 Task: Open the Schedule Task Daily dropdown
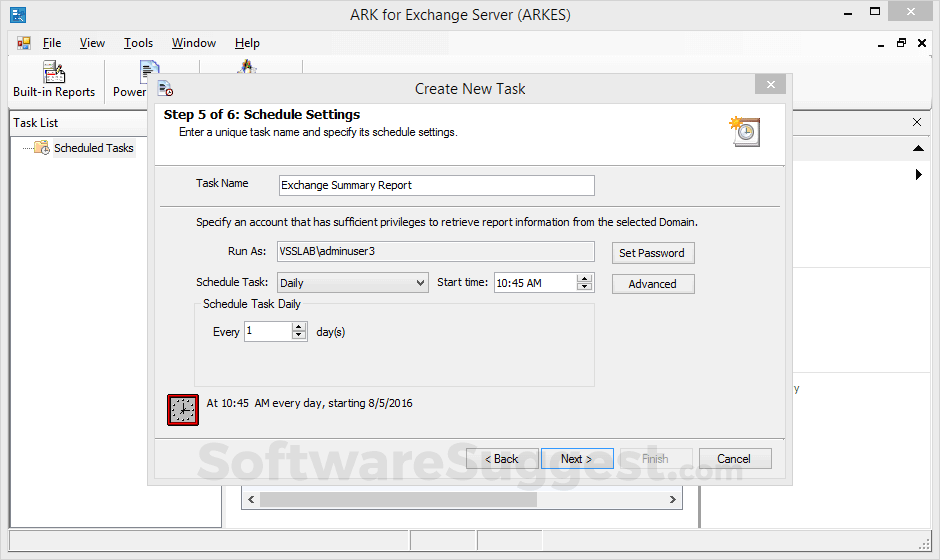352,282
